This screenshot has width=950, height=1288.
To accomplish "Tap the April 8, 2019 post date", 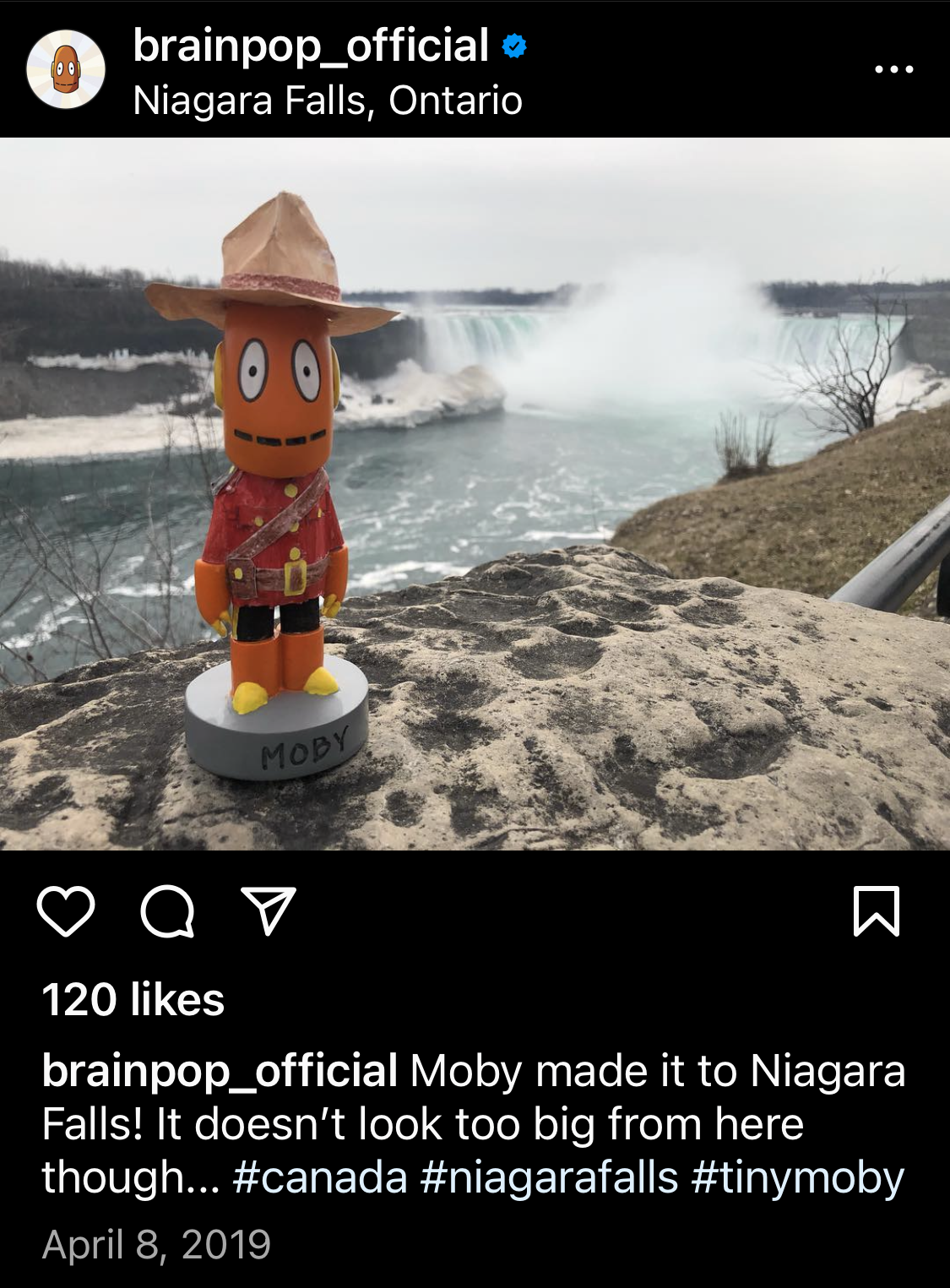I will [156, 1245].
